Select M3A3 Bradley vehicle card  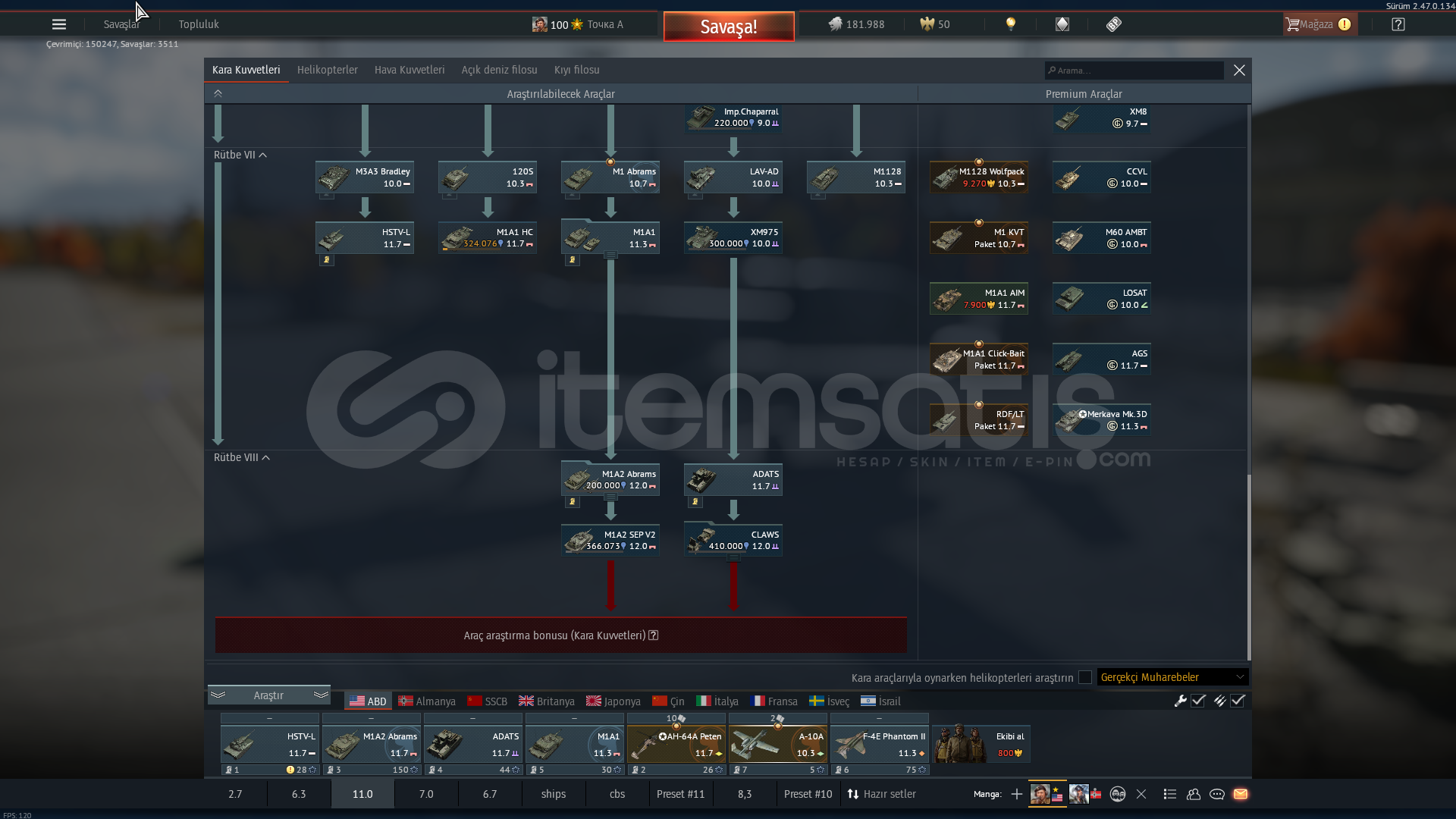pos(365,177)
